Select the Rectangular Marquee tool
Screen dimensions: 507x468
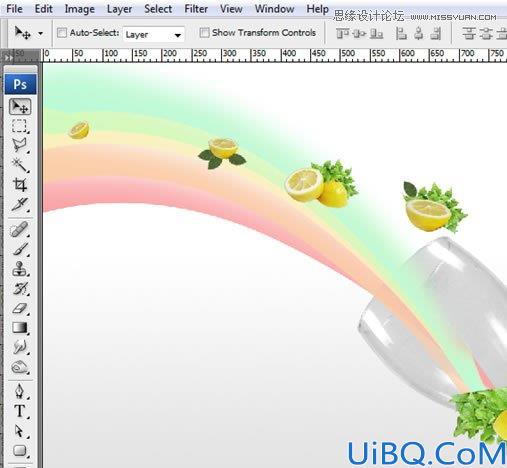point(19,126)
